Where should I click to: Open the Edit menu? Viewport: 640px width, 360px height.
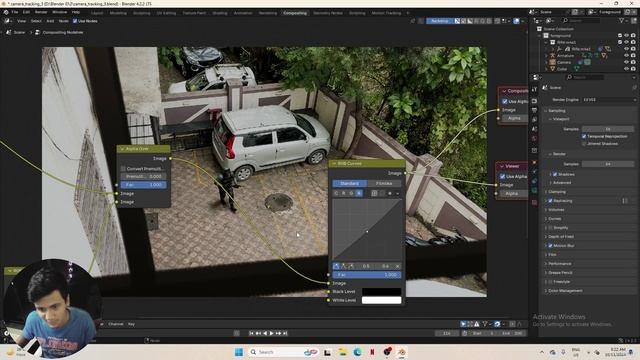coord(26,12)
